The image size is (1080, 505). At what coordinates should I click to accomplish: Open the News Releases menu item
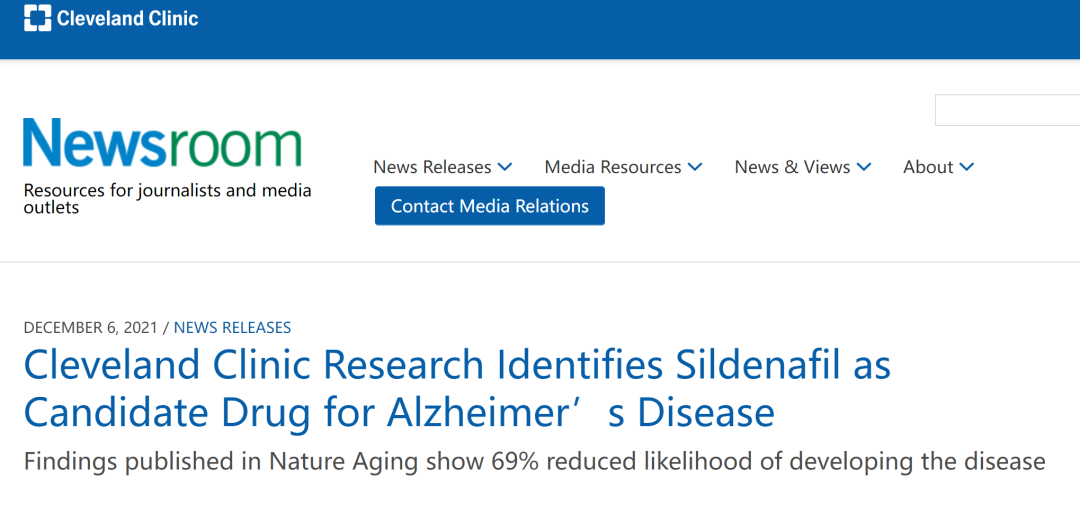(x=432, y=167)
